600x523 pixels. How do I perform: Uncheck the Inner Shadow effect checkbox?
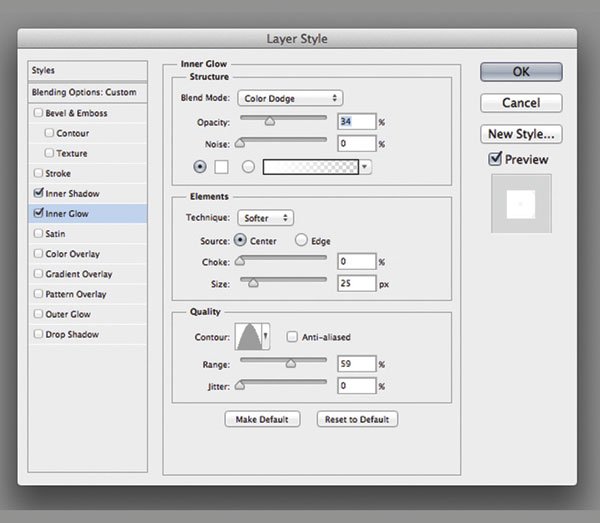point(38,193)
